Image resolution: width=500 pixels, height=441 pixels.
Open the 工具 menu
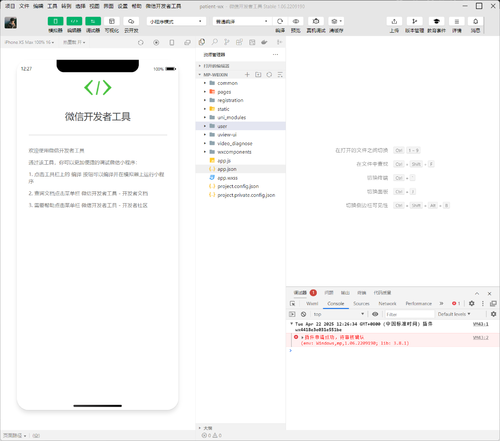click(52, 6)
